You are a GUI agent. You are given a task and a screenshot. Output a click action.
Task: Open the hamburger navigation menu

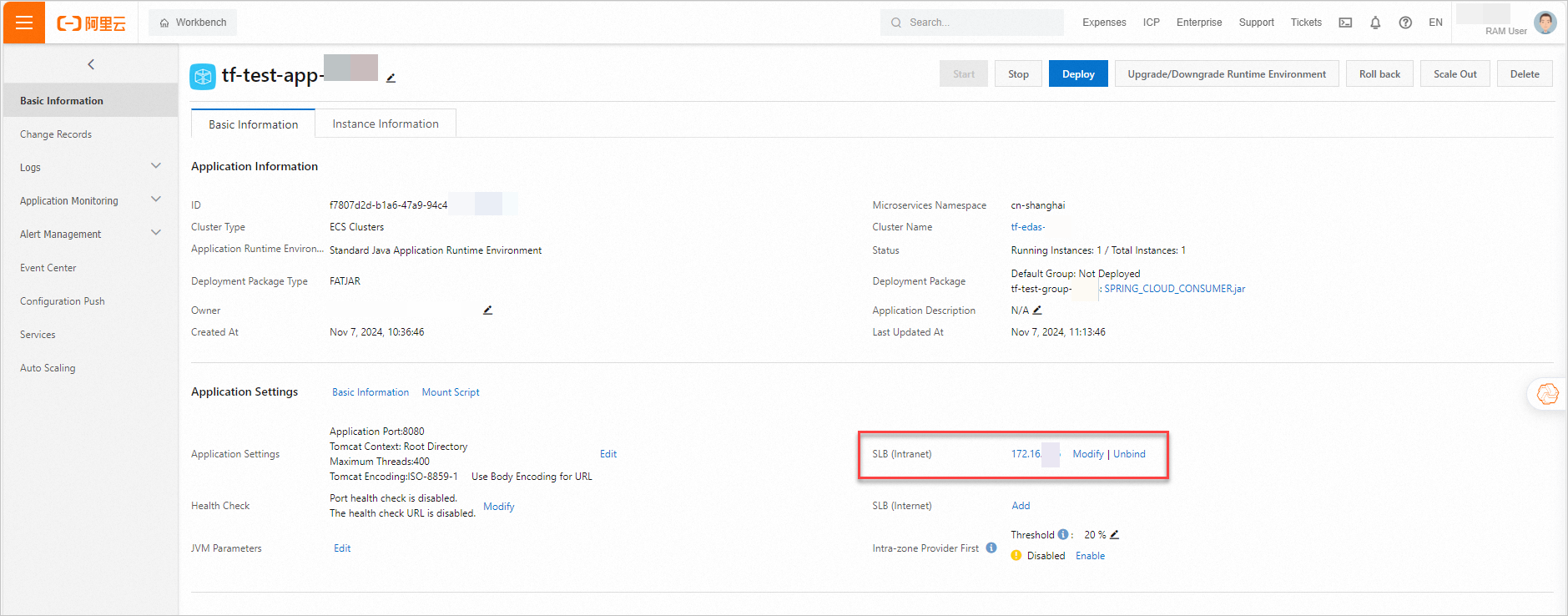(24, 23)
